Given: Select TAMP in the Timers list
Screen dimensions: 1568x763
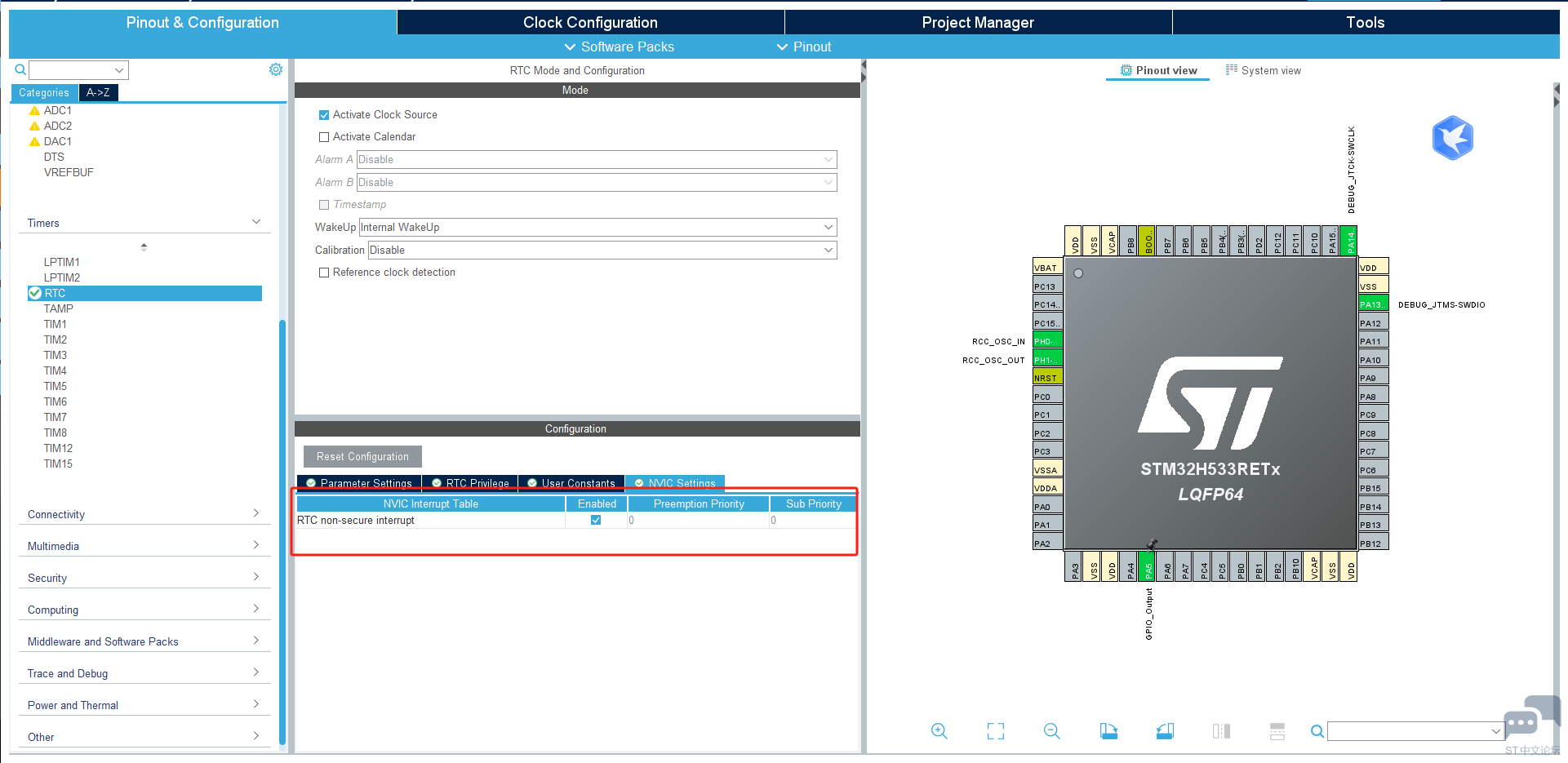Looking at the screenshot, I should [59, 308].
